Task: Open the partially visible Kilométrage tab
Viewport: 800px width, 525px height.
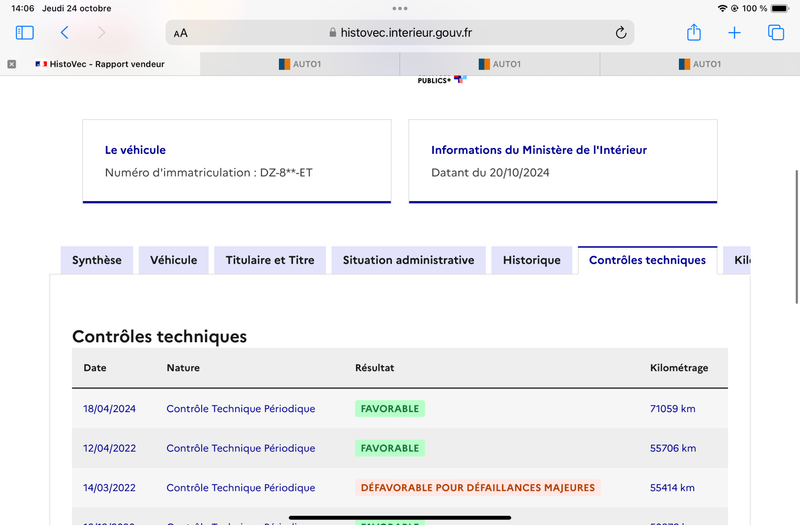Action: point(737,260)
